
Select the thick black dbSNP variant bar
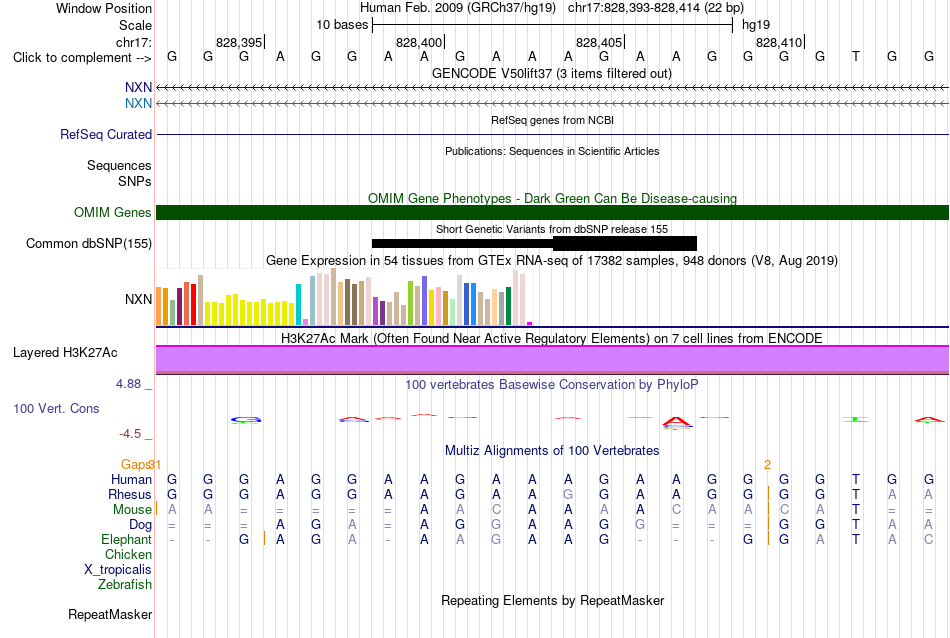pyautogui.click(x=625, y=244)
